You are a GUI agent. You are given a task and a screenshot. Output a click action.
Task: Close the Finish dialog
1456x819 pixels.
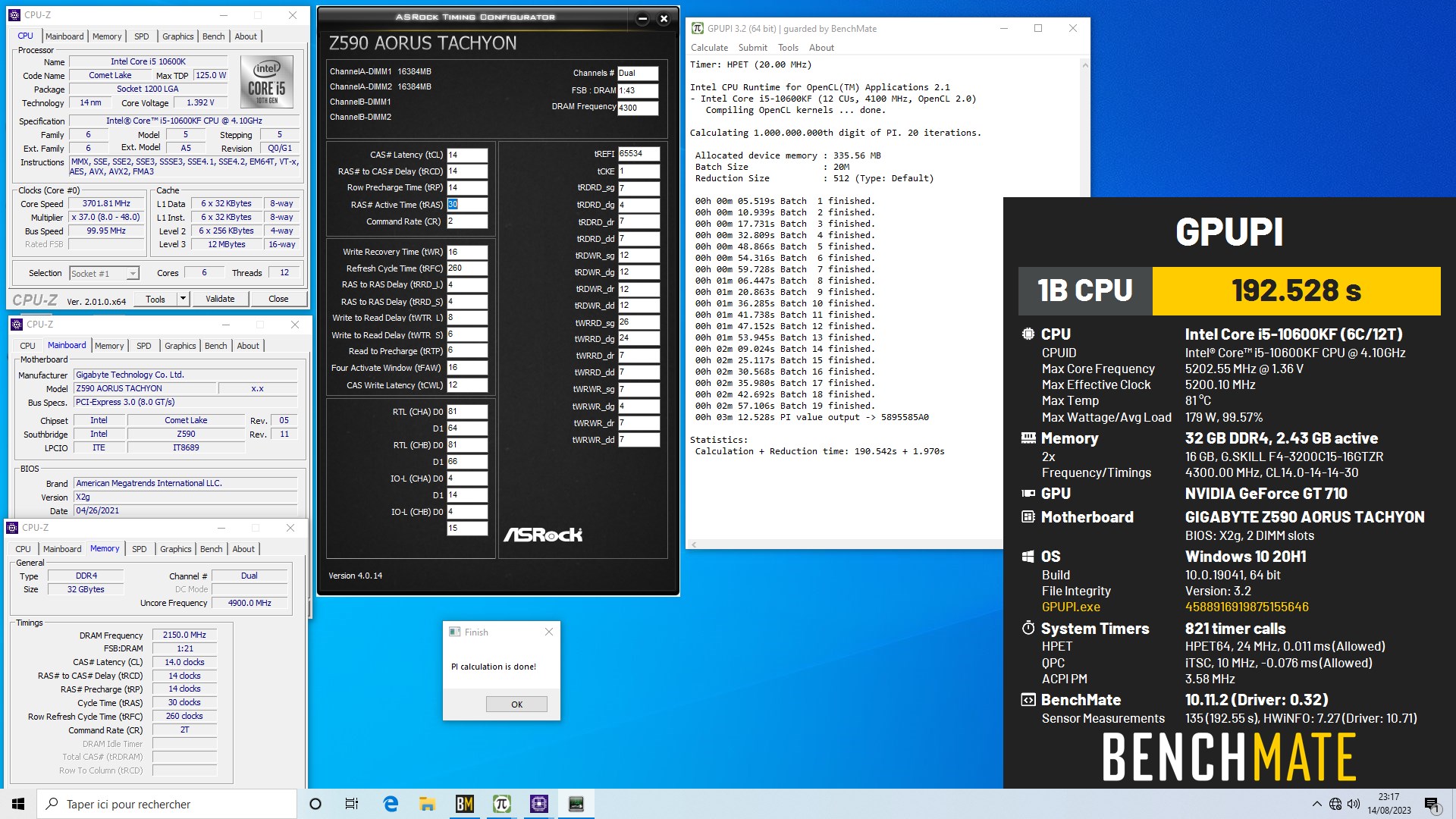coord(549,632)
